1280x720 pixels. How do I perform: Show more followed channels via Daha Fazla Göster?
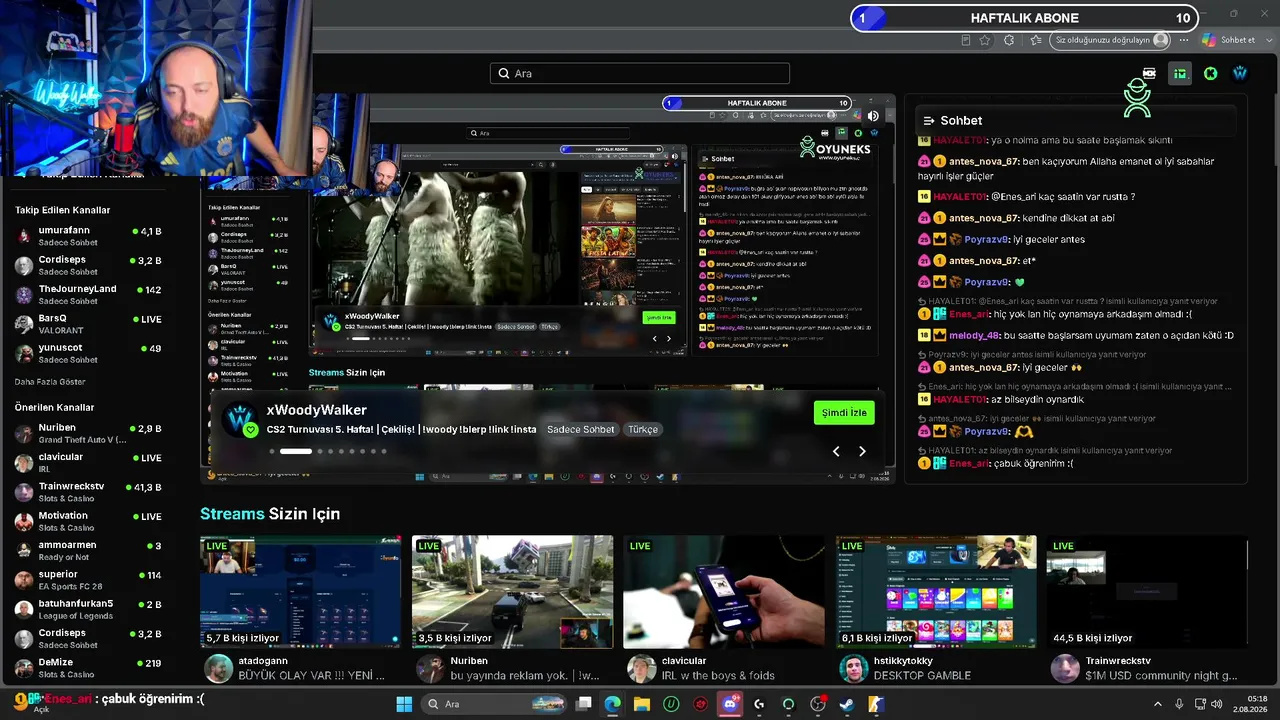[x=50, y=382]
